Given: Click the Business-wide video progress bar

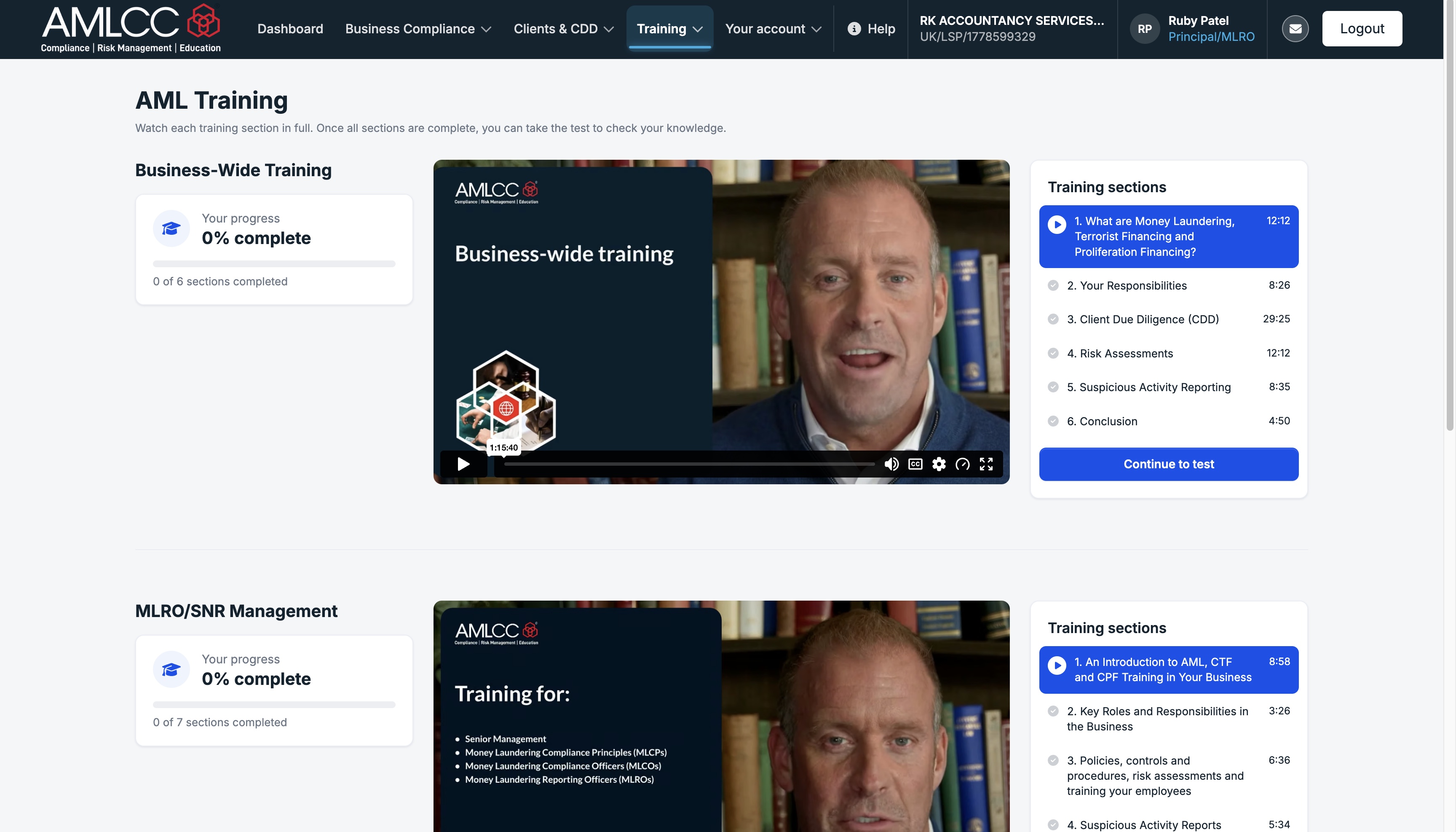Looking at the screenshot, I should pos(689,464).
